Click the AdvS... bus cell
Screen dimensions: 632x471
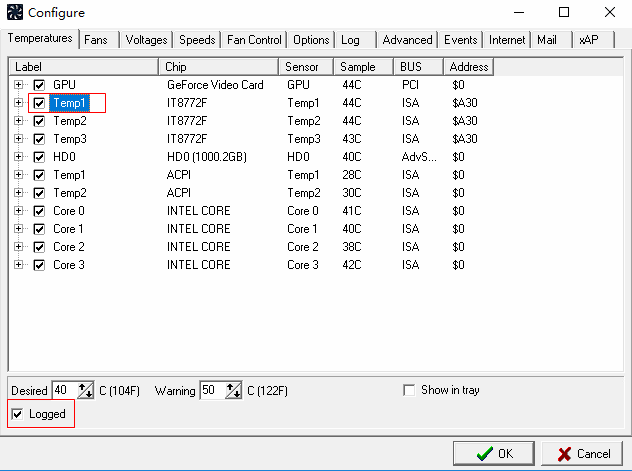pyautogui.click(x=419, y=157)
